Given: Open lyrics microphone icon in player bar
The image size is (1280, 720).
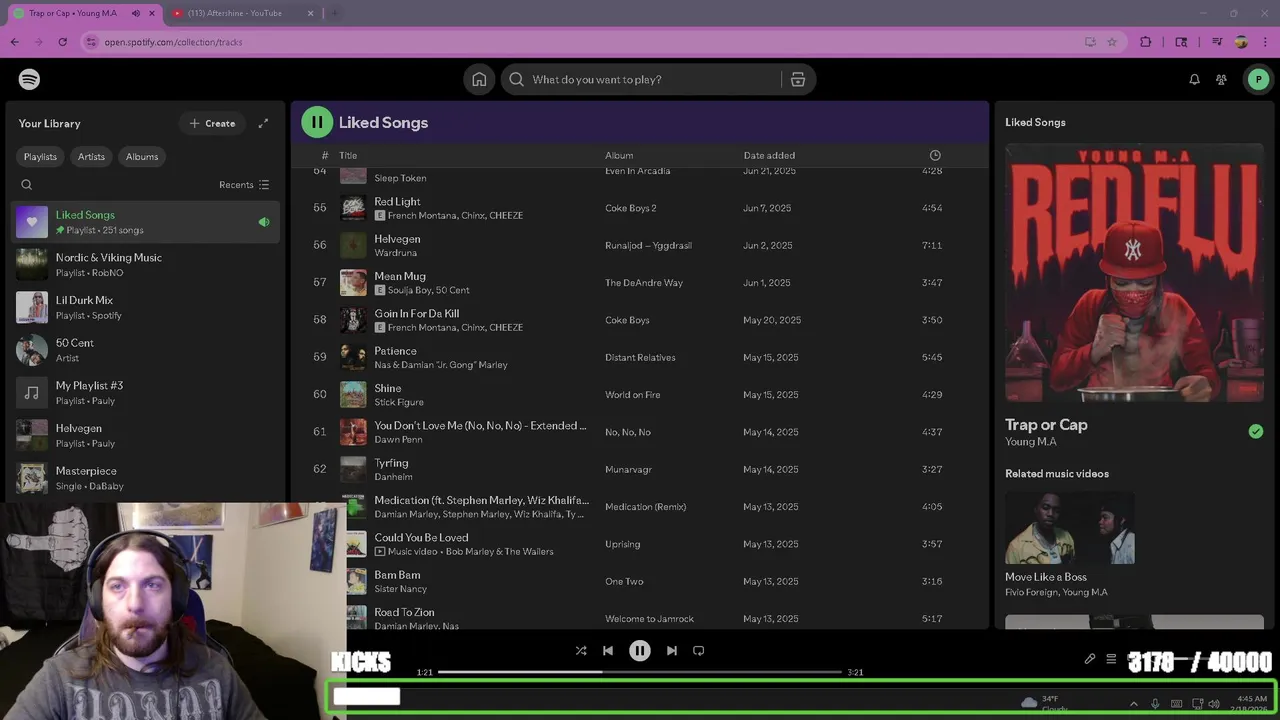Looking at the screenshot, I should tap(1090, 659).
